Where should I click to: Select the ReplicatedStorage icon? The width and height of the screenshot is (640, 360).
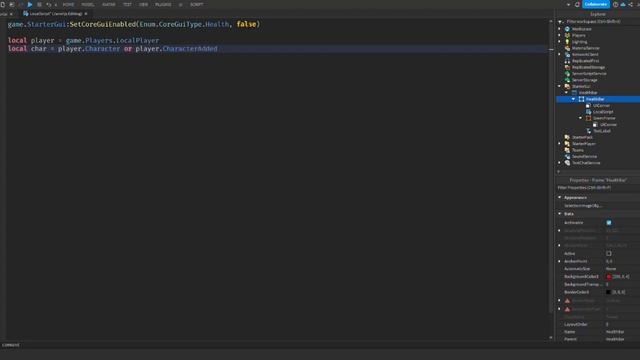pos(567,67)
